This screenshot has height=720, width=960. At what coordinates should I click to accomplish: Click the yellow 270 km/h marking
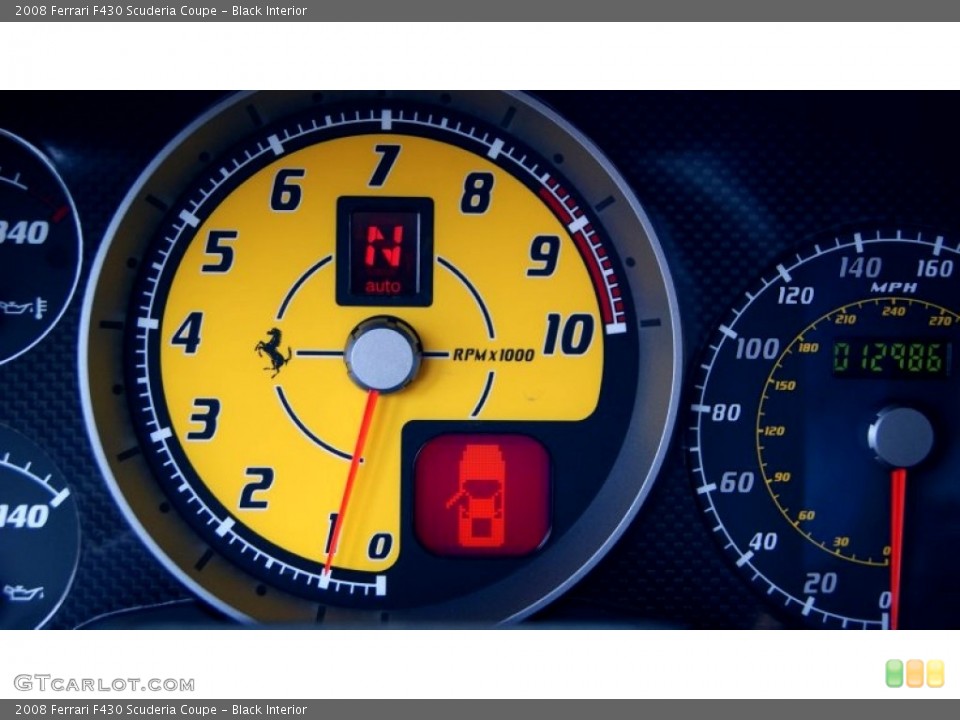[940, 320]
